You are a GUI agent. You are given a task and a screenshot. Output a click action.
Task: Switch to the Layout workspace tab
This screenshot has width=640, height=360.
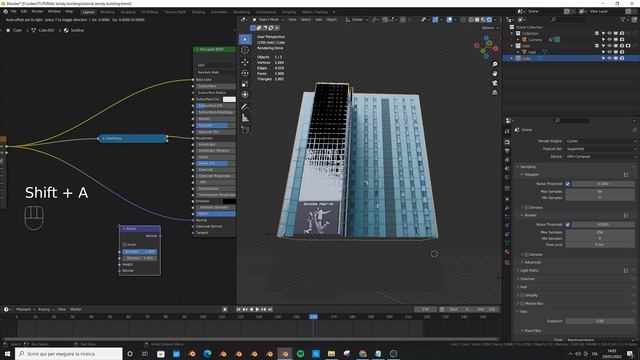tap(88, 12)
